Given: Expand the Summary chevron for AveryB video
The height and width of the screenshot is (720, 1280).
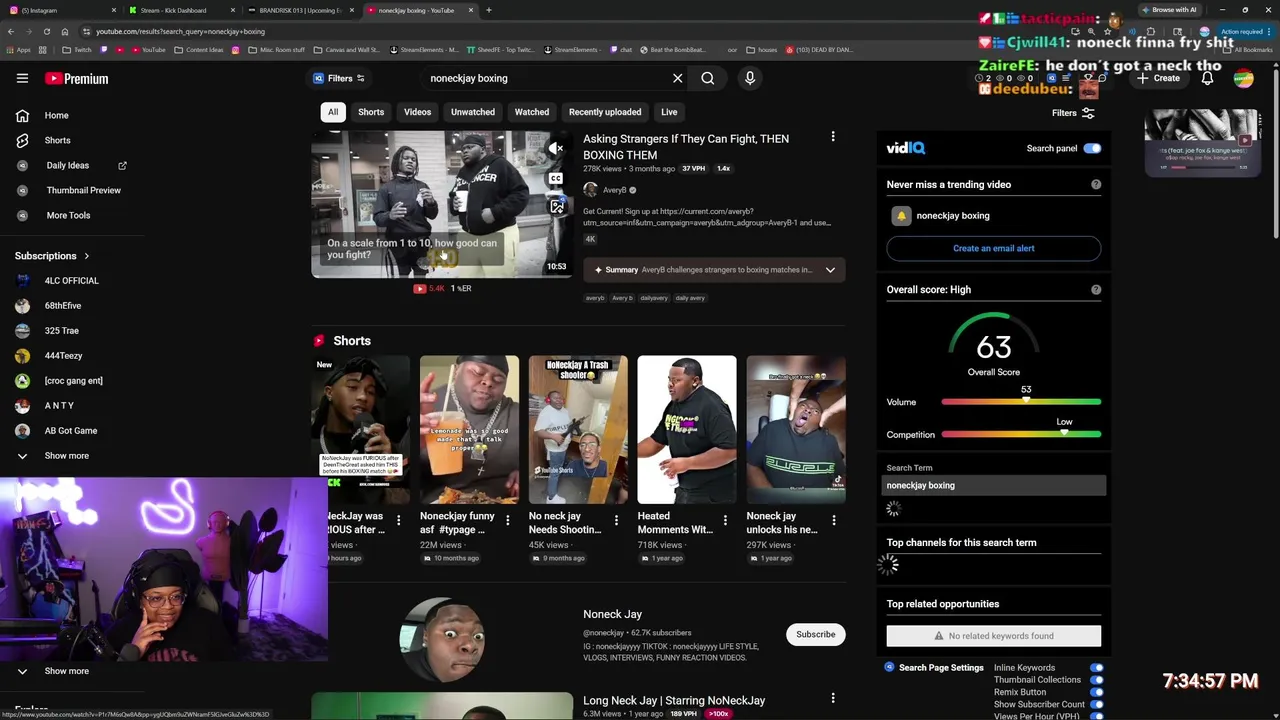Looking at the screenshot, I should pyautogui.click(x=830, y=270).
